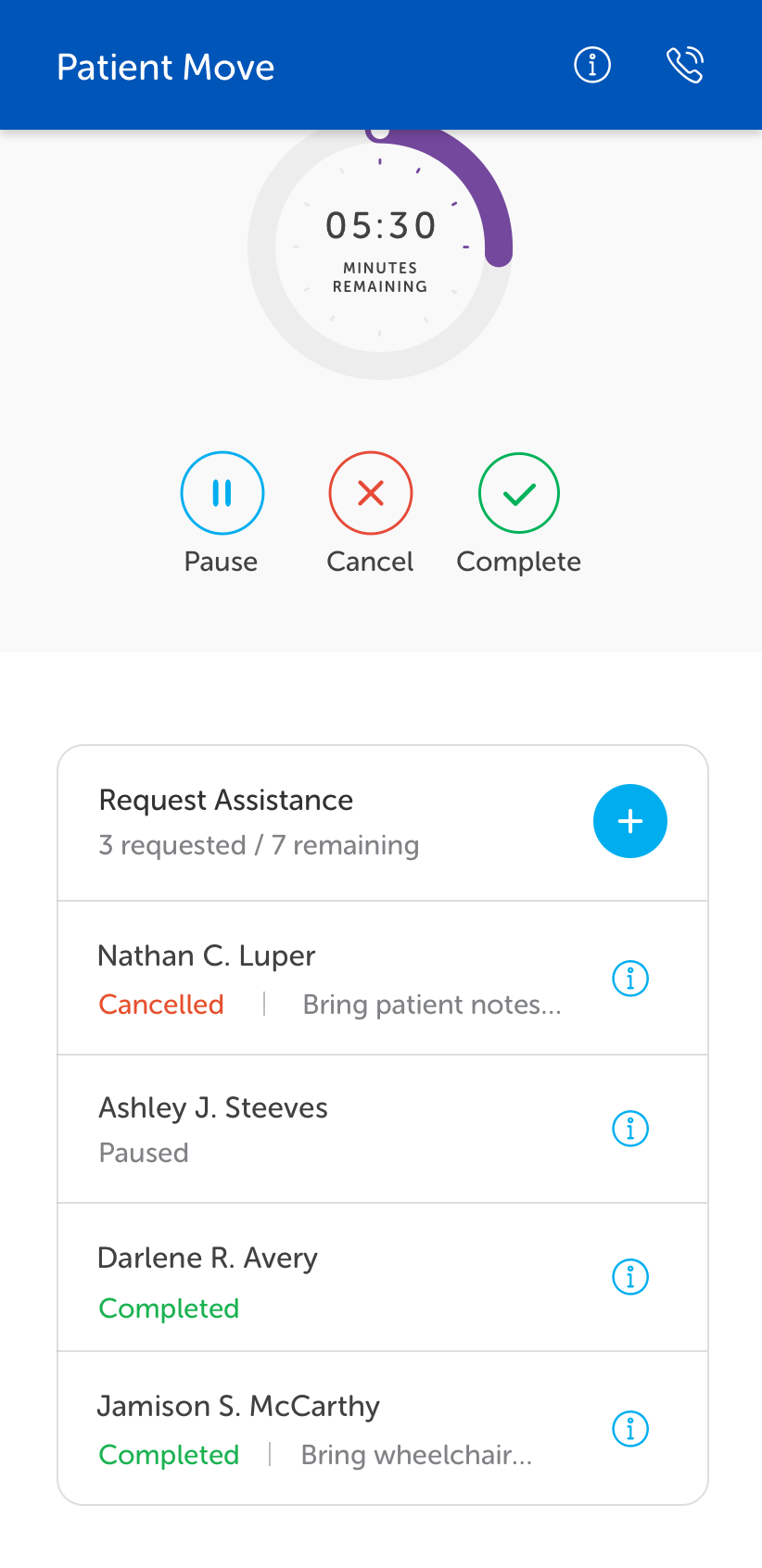Mark task with green Complete checkmark
The height and width of the screenshot is (1568, 762).
[x=518, y=493]
